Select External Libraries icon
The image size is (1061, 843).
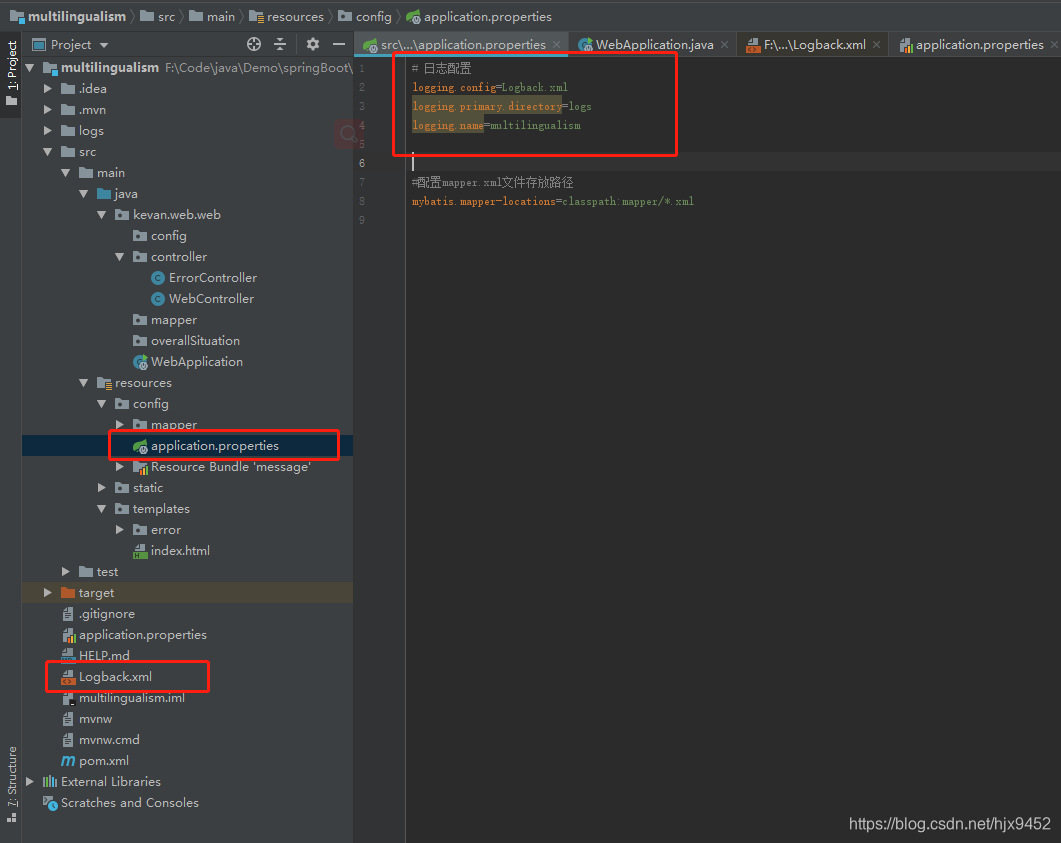click(x=50, y=781)
